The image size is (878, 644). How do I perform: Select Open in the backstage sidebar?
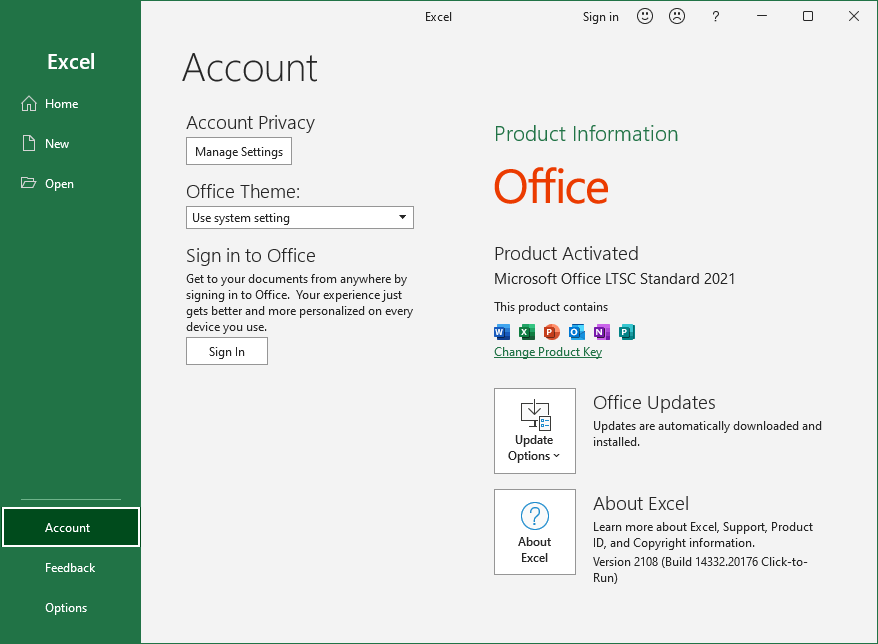click(71, 183)
